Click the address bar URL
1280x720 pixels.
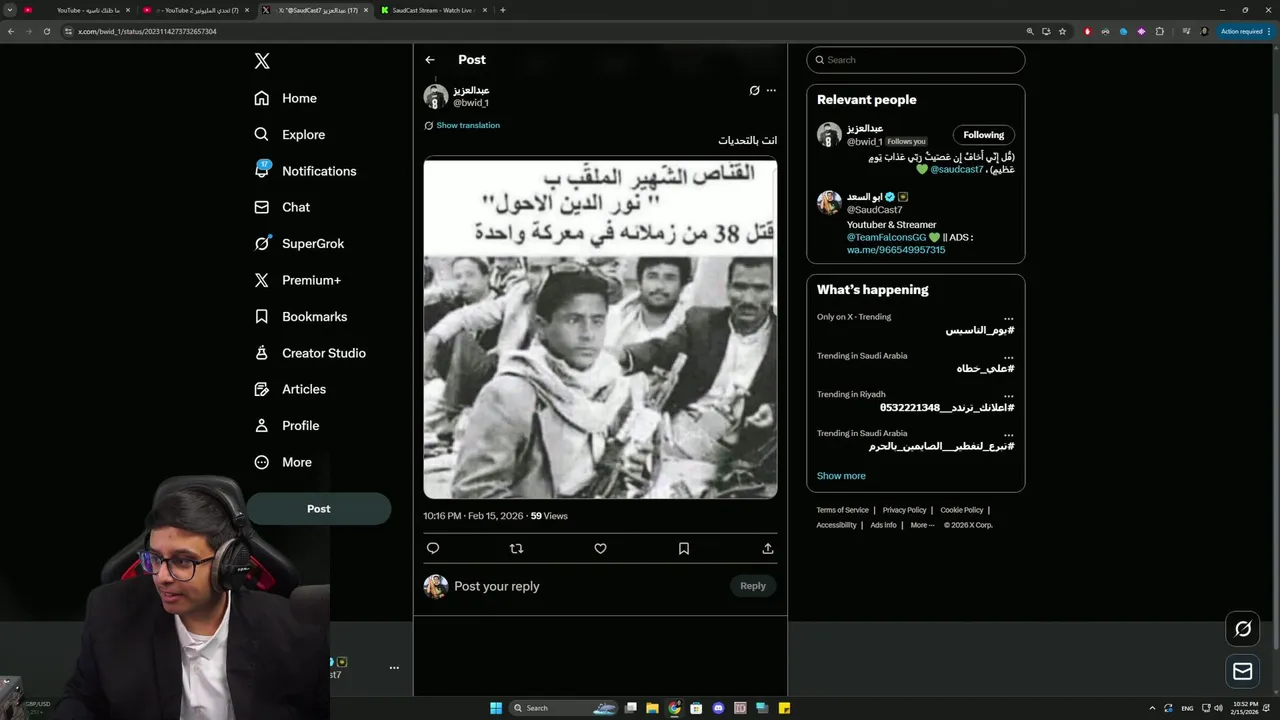147,31
